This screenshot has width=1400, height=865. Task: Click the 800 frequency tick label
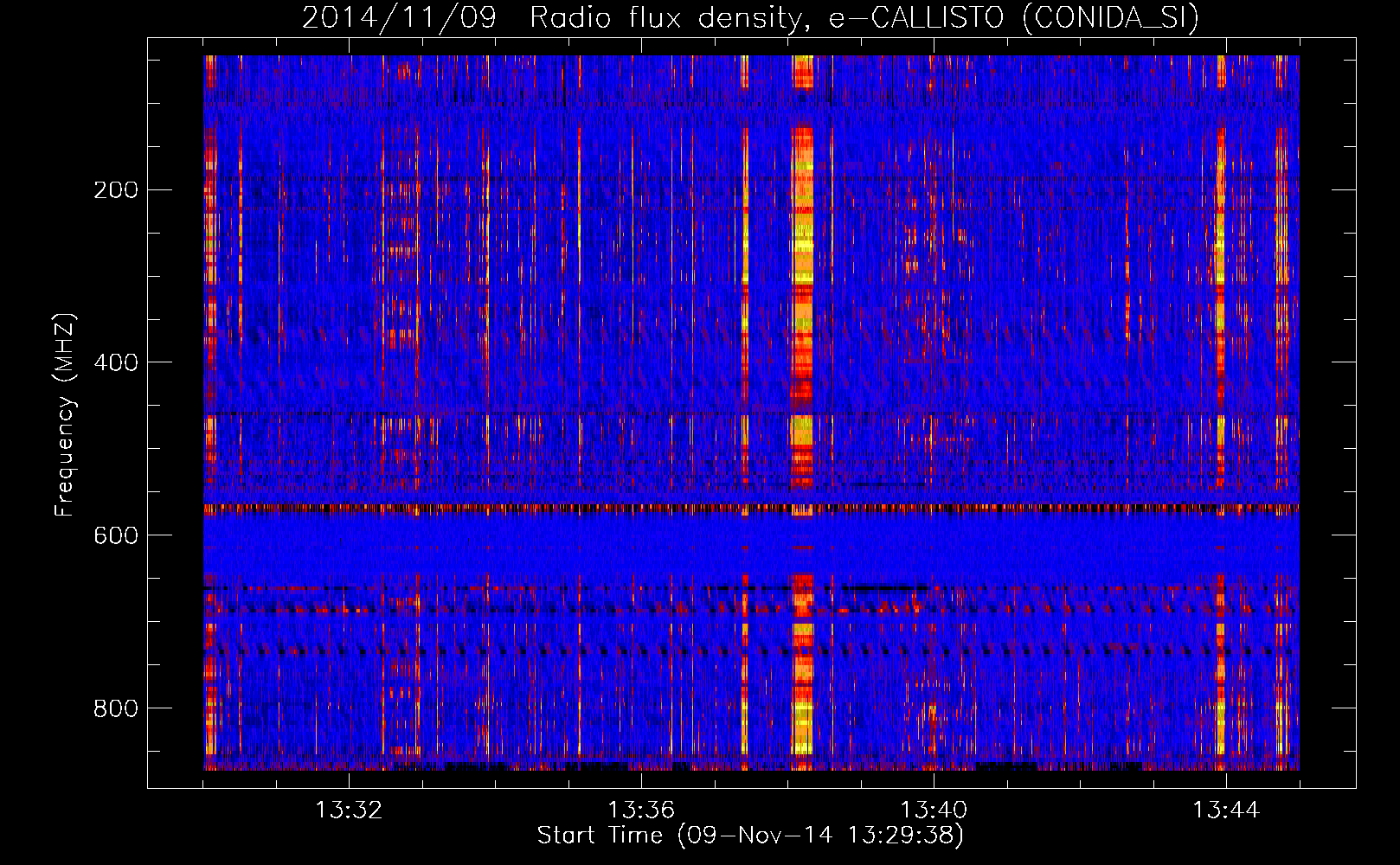[x=116, y=708]
